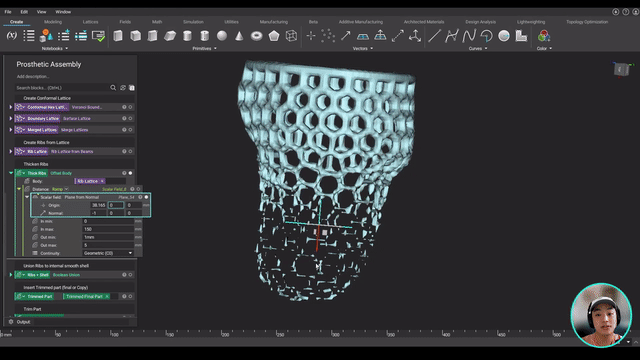Viewport: 640px width, 360px height.
Task: Open the notebook list icon
Action: 29,36
